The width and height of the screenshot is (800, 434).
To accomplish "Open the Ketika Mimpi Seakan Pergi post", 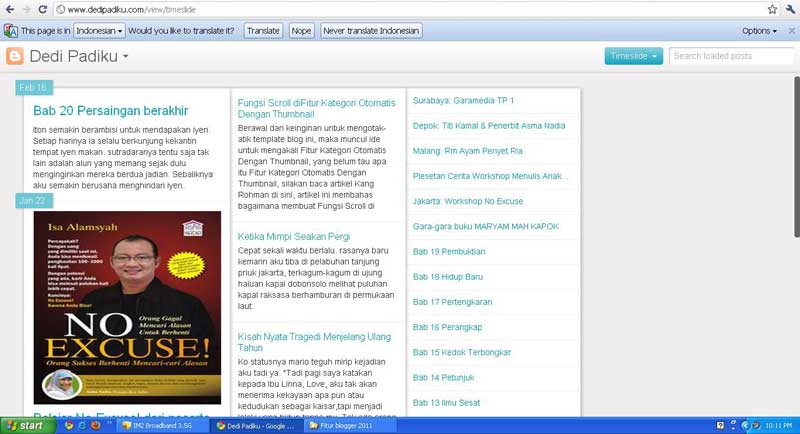I will click(x=294, y=237).
